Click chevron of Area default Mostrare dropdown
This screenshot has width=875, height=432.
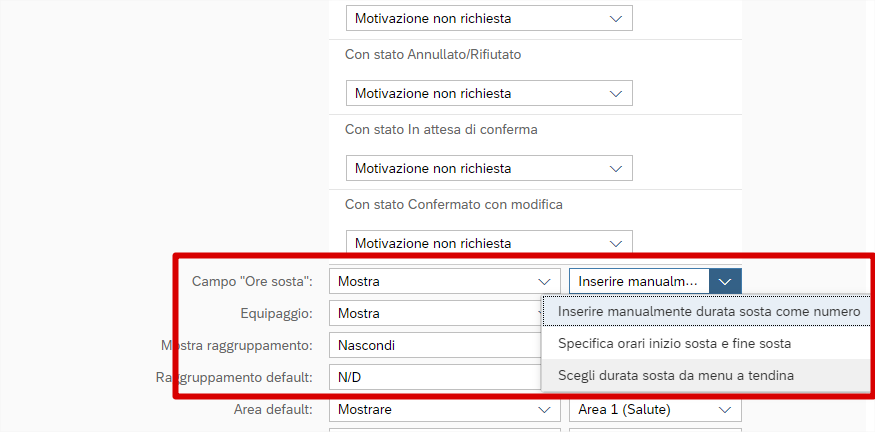544,409
